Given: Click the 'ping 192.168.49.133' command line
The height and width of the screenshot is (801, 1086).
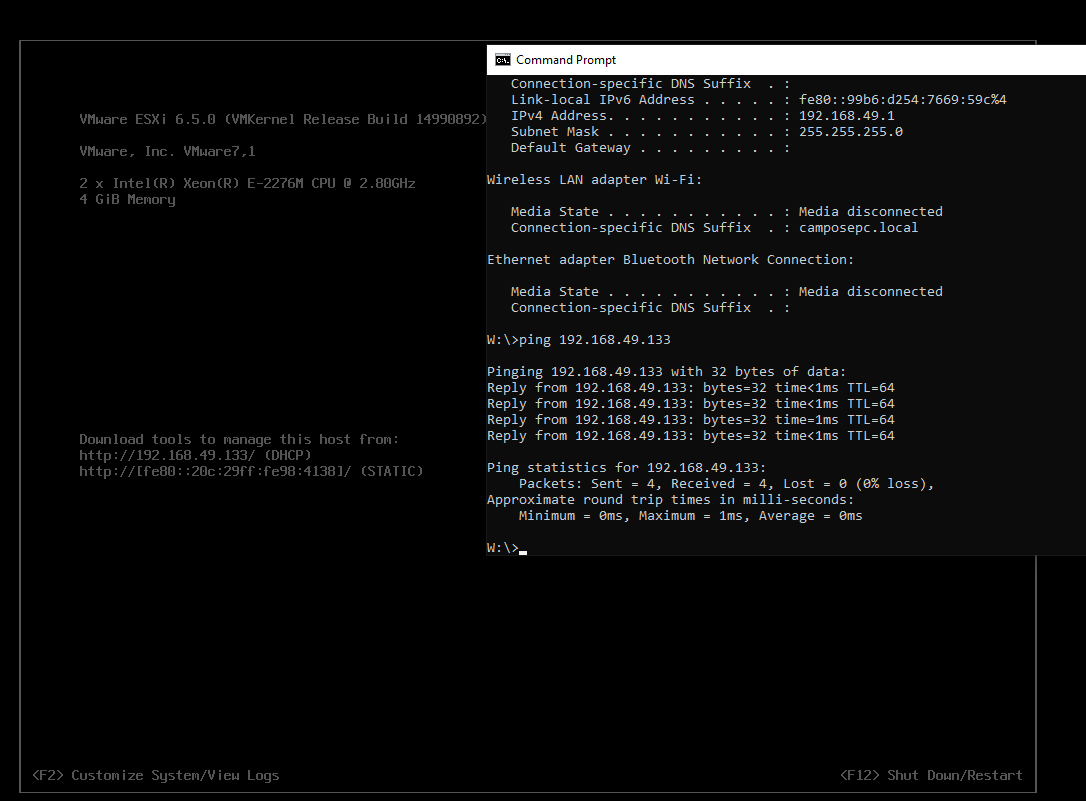Looking at the screenshot, I should click(x=579, y=340).
